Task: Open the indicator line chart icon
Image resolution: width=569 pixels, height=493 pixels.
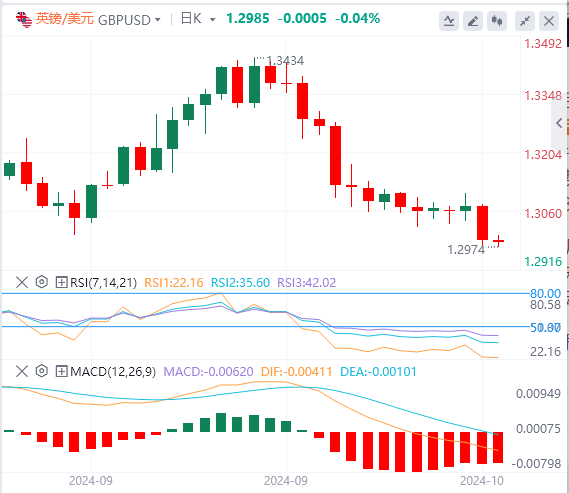Action: (x=449, y=21)
